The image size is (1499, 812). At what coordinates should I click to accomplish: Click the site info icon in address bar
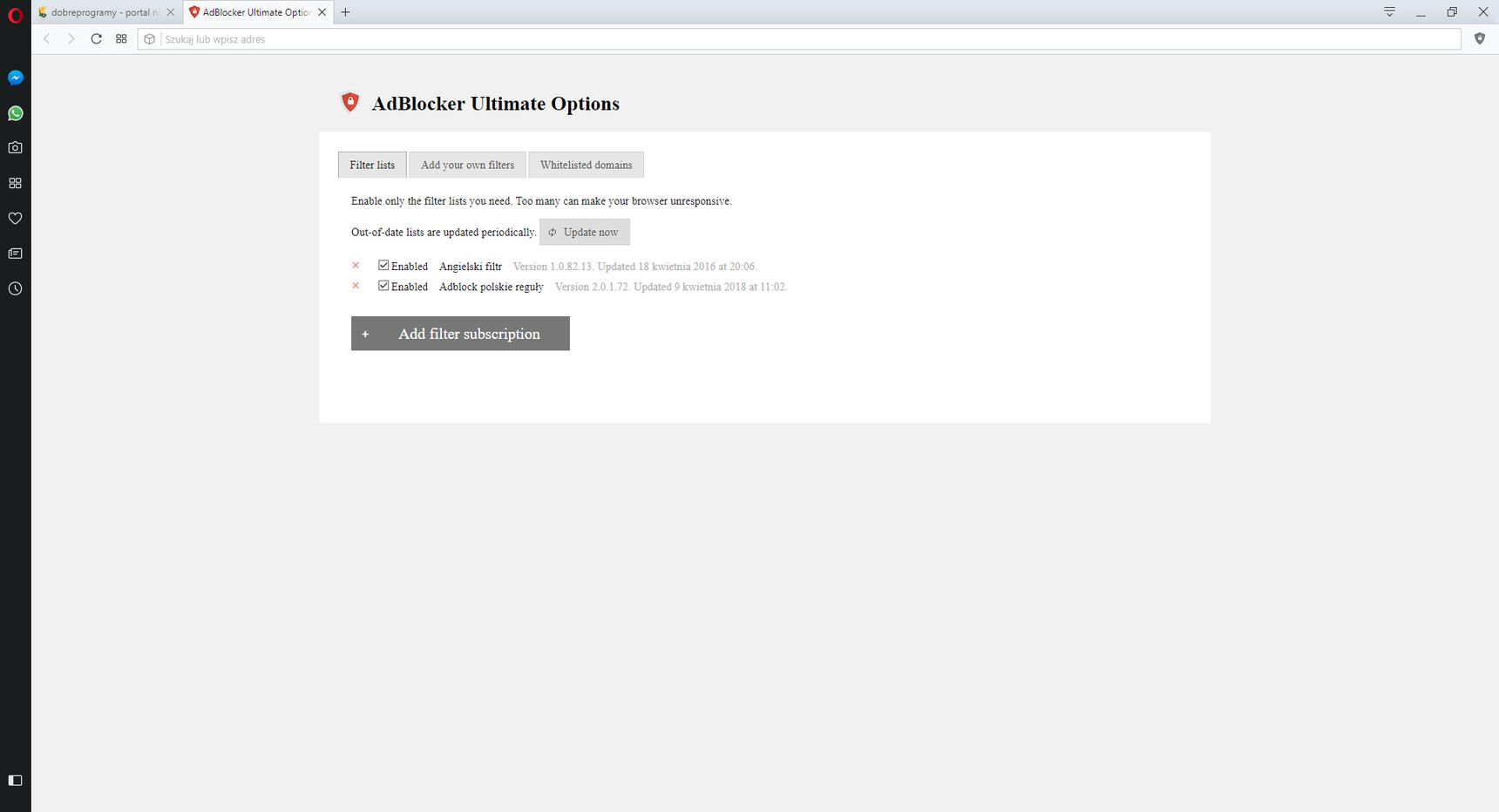point(150,39)
